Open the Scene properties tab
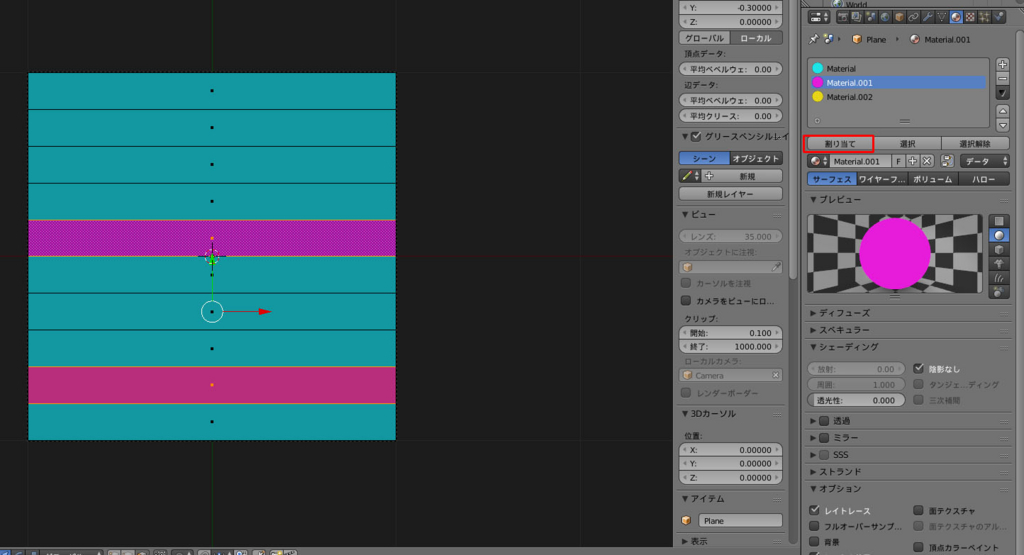 click(871, 17)
